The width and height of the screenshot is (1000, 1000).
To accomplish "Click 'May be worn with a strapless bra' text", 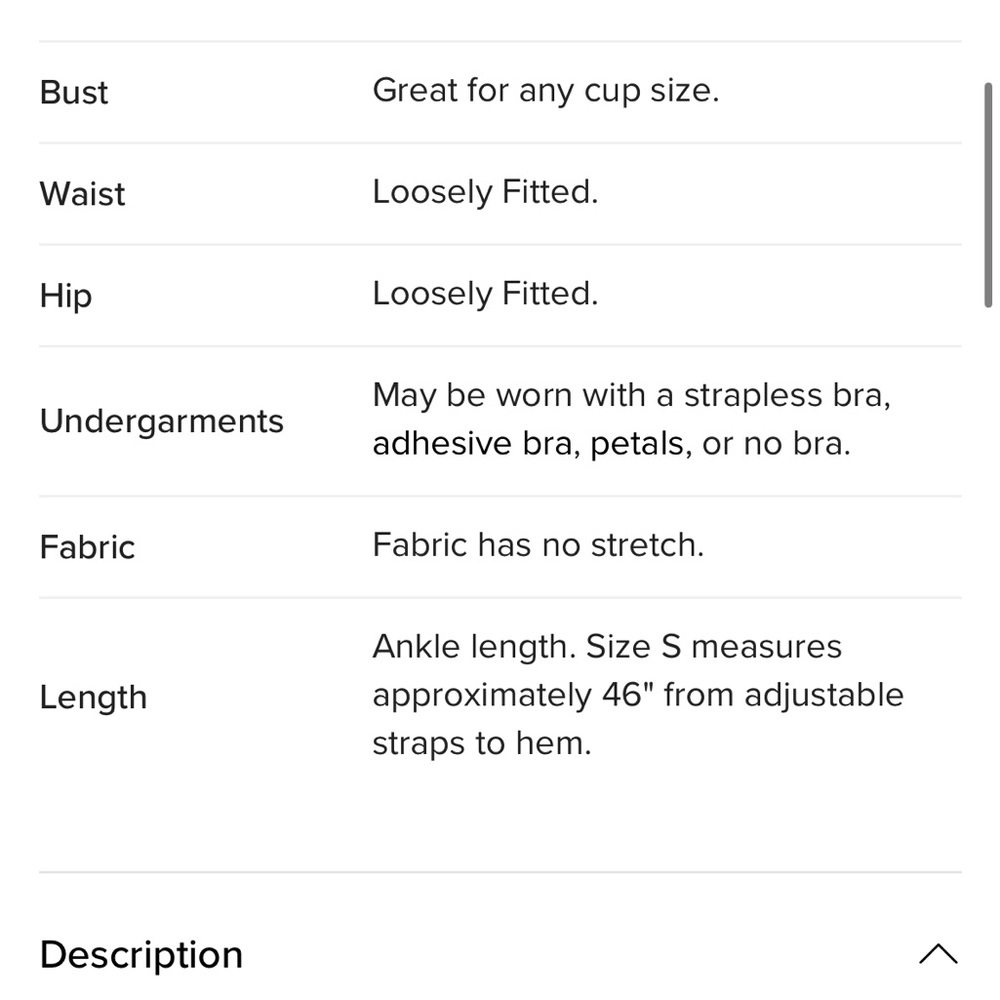I will [x=631, y=396].
